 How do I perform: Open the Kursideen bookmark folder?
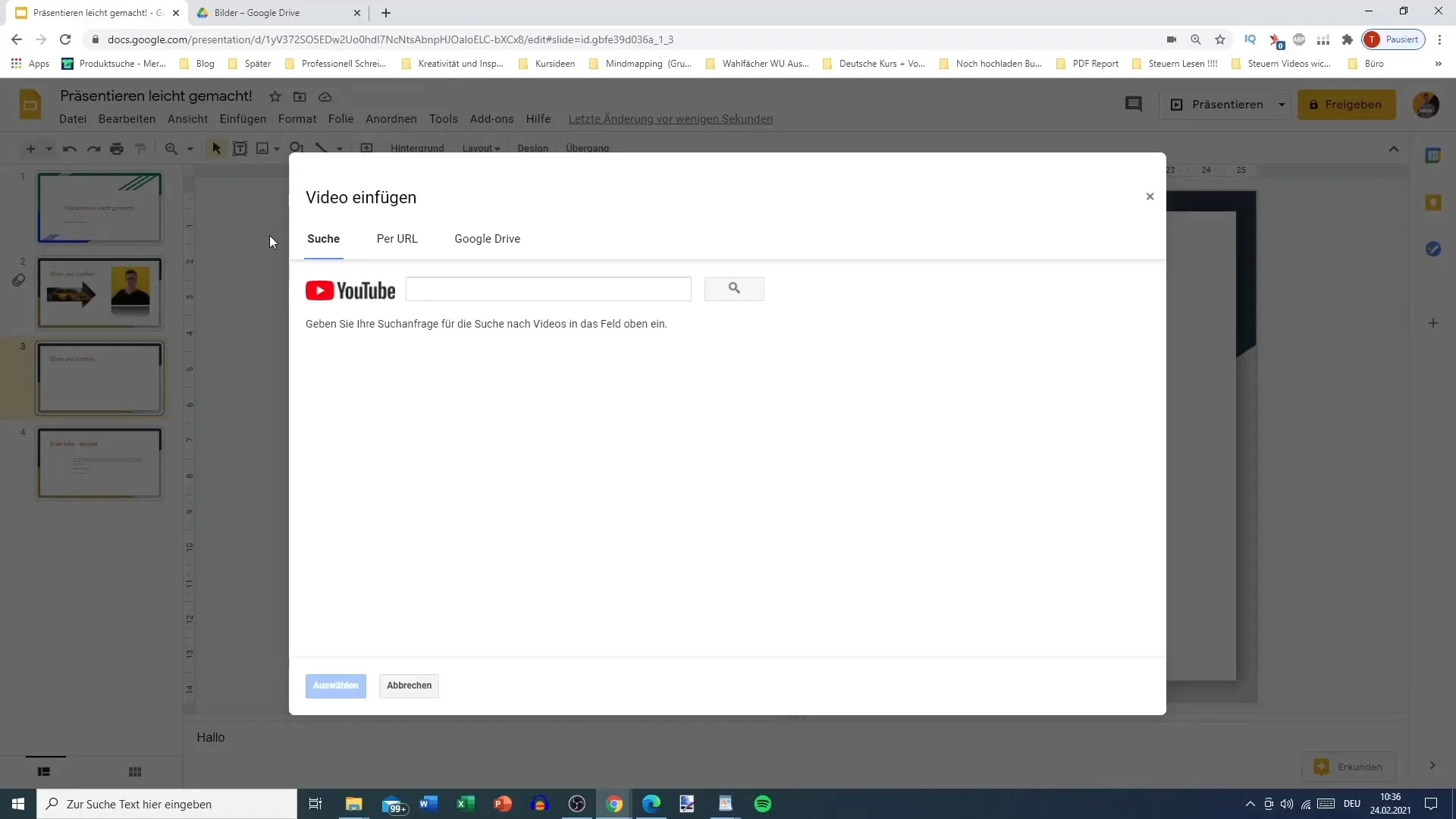(547, 64)
